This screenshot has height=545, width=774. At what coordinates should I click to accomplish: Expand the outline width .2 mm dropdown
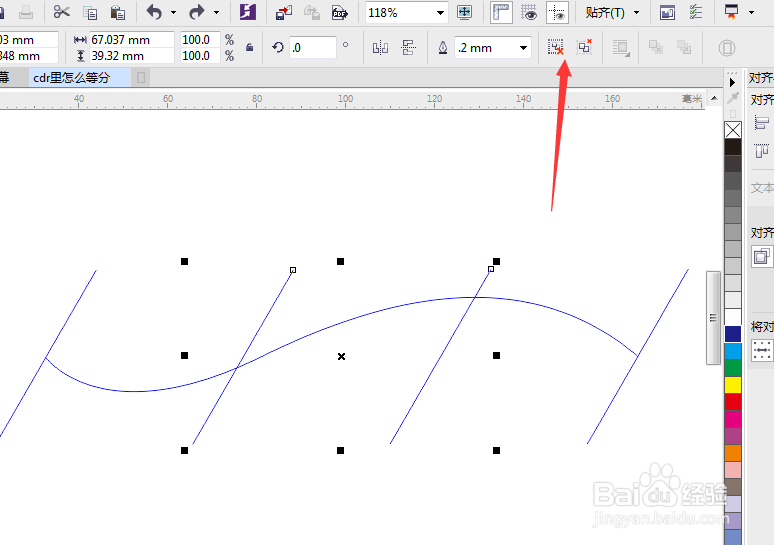523,48
